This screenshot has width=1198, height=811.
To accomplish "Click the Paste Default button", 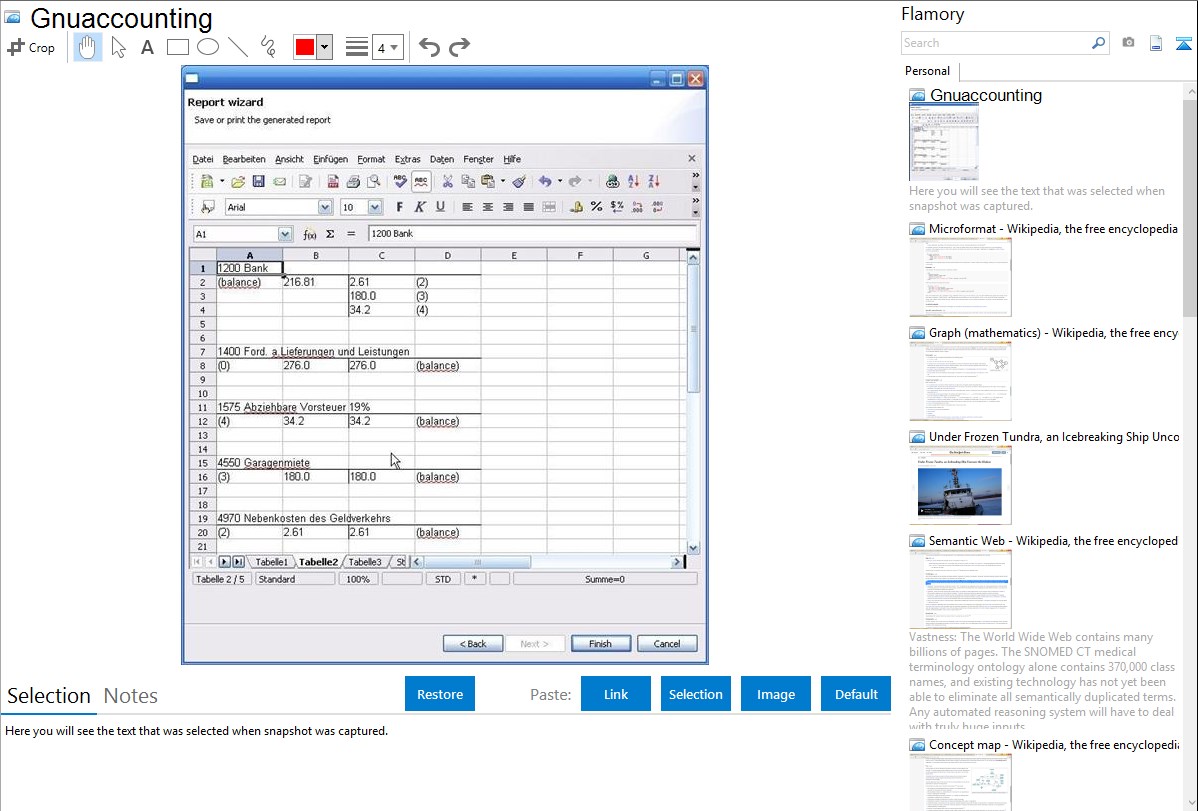I will pyautogui.click(x=856, y=694).
